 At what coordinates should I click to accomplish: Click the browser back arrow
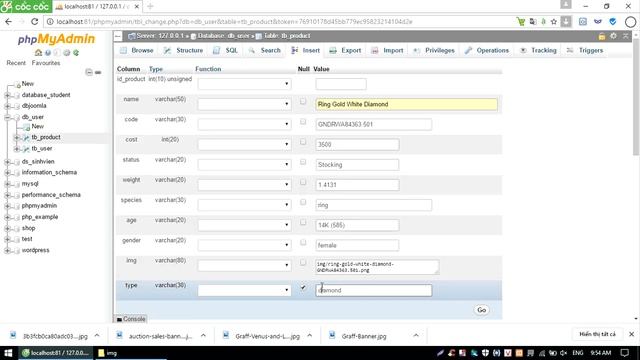[x=8, y=21]
